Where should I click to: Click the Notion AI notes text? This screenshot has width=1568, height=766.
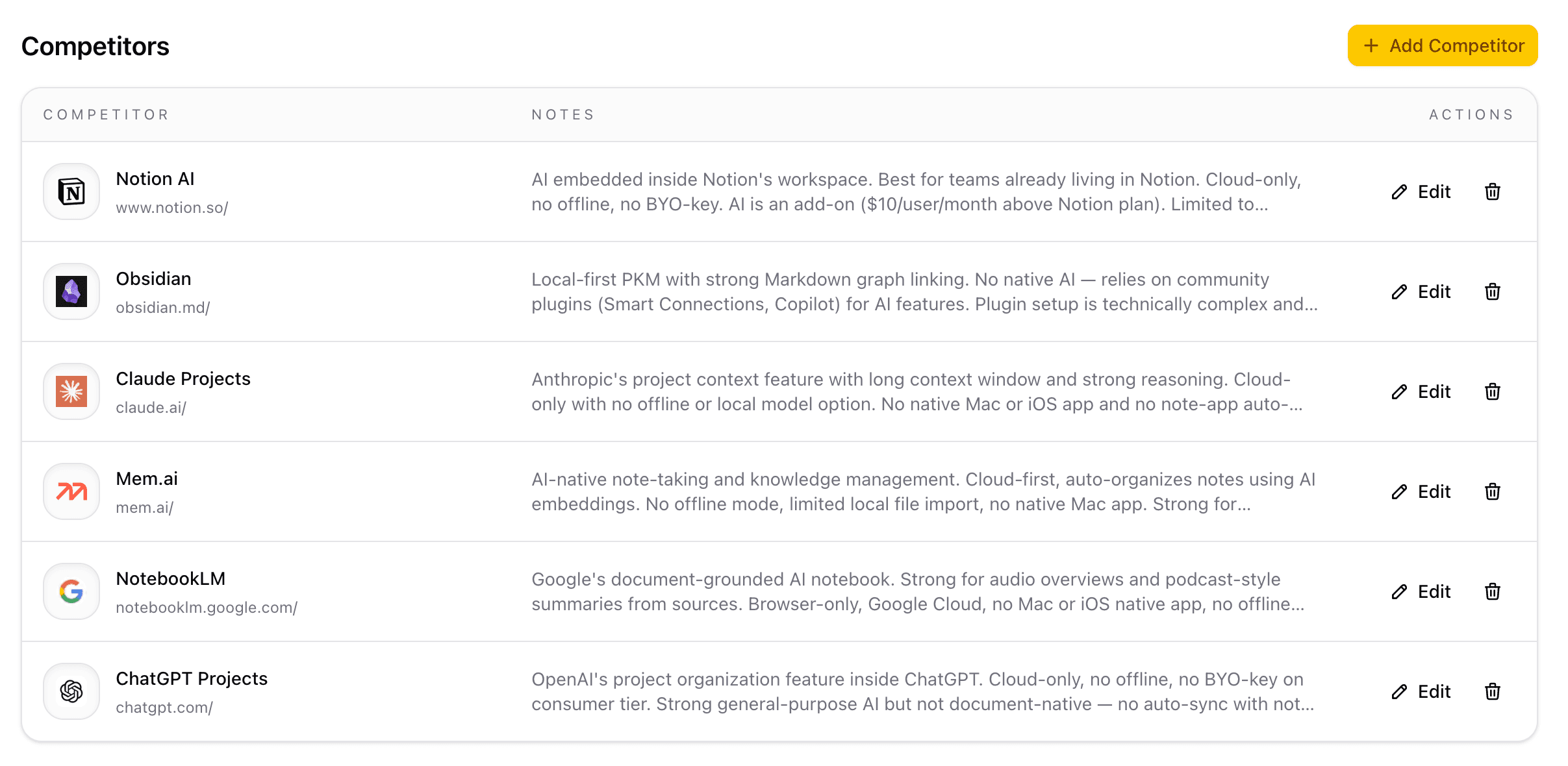point(916,191)
